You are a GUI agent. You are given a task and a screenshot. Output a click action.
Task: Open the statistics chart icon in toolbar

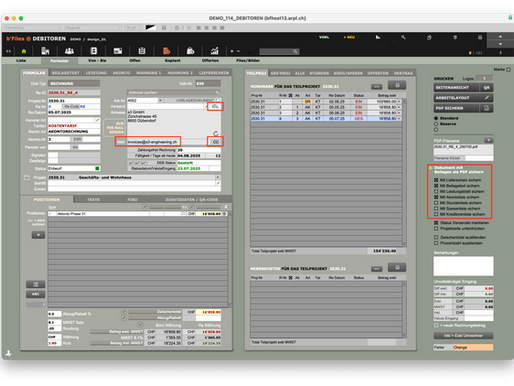pyautogui.click(x=214, y=51)
